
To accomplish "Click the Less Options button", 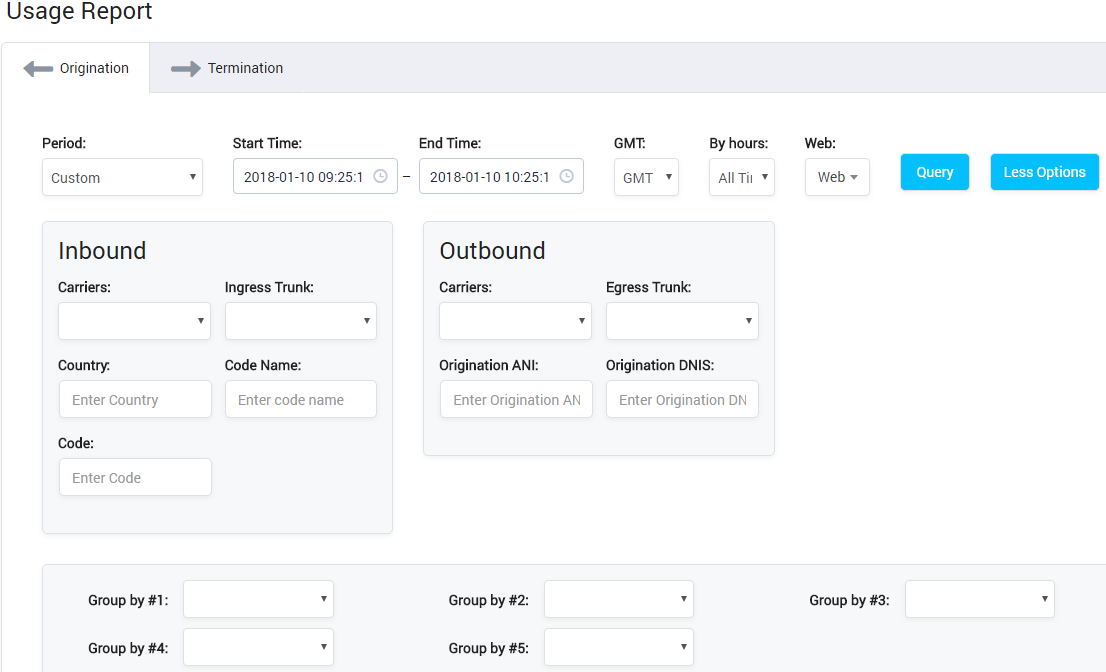I will (x=1044, y=172).
